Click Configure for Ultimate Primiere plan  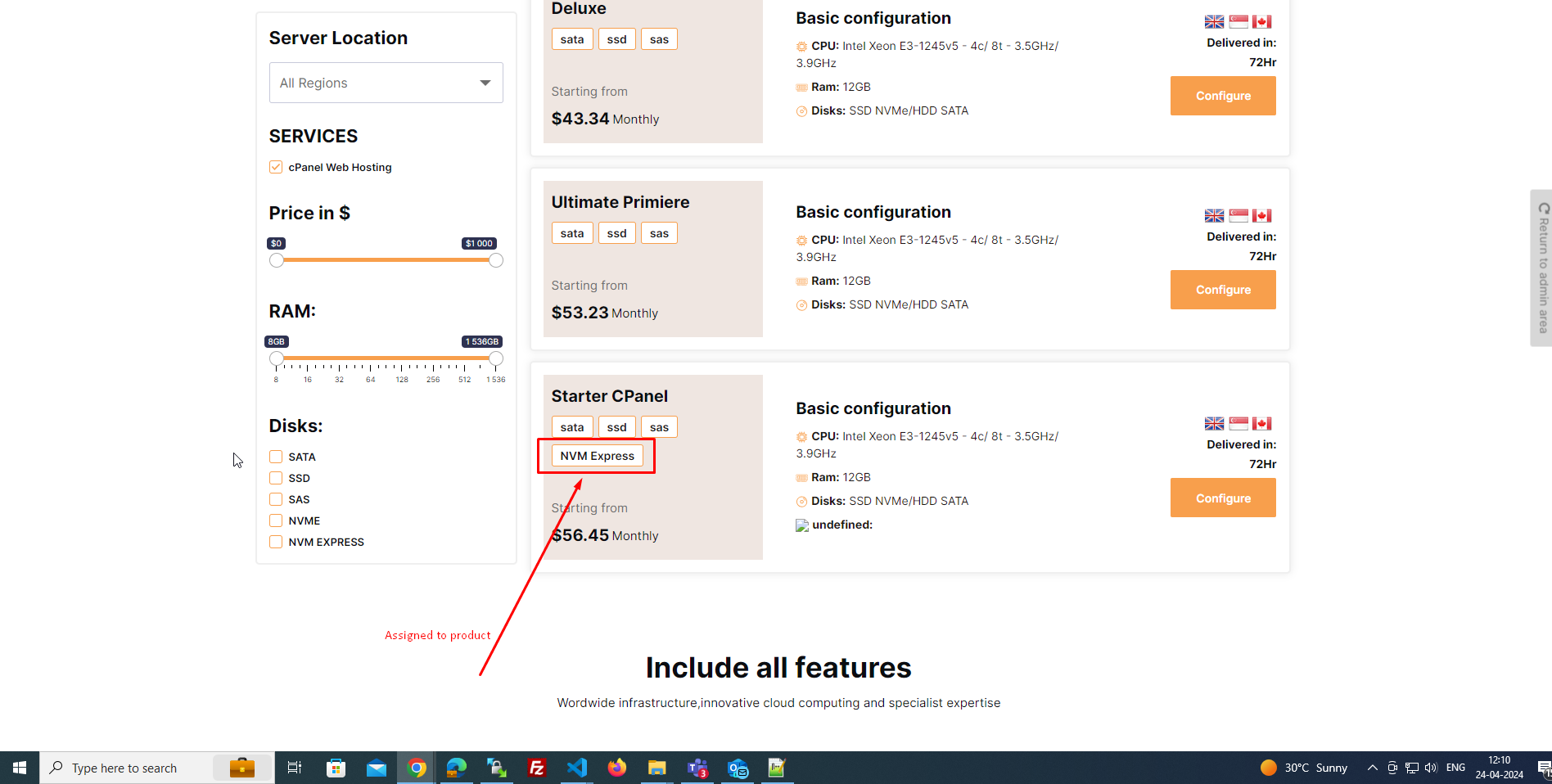(x=1222, y=290)
